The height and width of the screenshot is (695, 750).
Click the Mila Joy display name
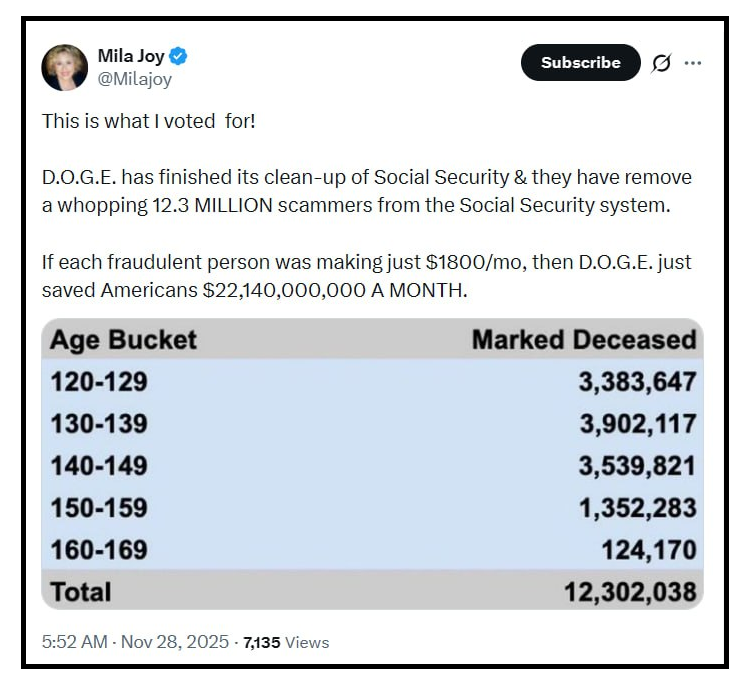[130, 55]
